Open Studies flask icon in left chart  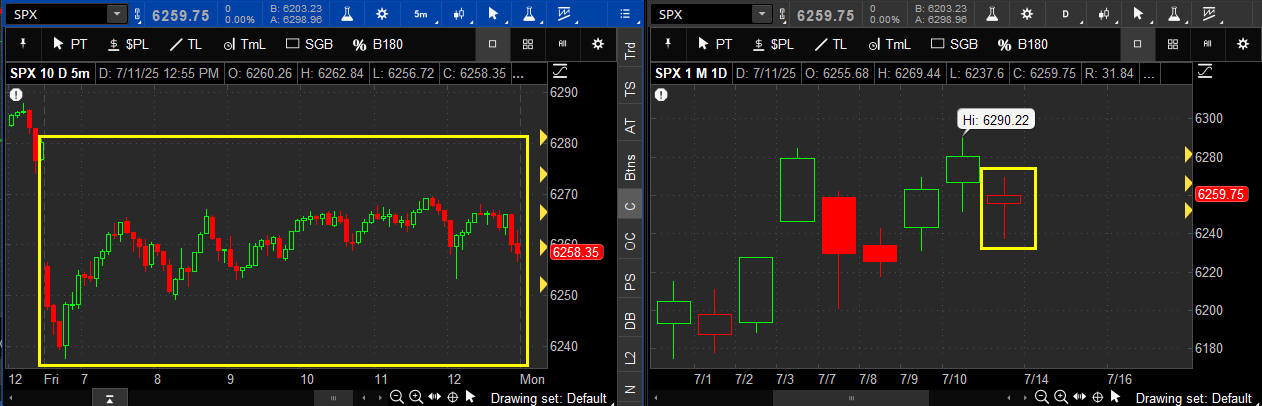[349, 15]
